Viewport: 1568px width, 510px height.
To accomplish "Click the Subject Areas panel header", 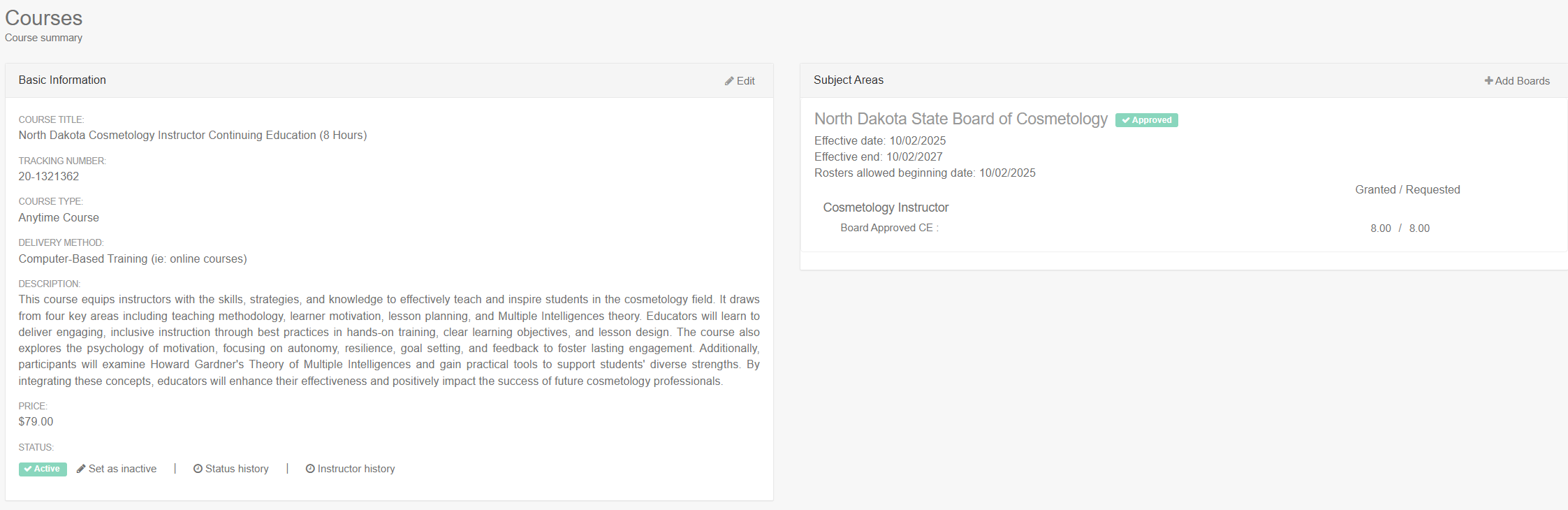I will point(848,80).
